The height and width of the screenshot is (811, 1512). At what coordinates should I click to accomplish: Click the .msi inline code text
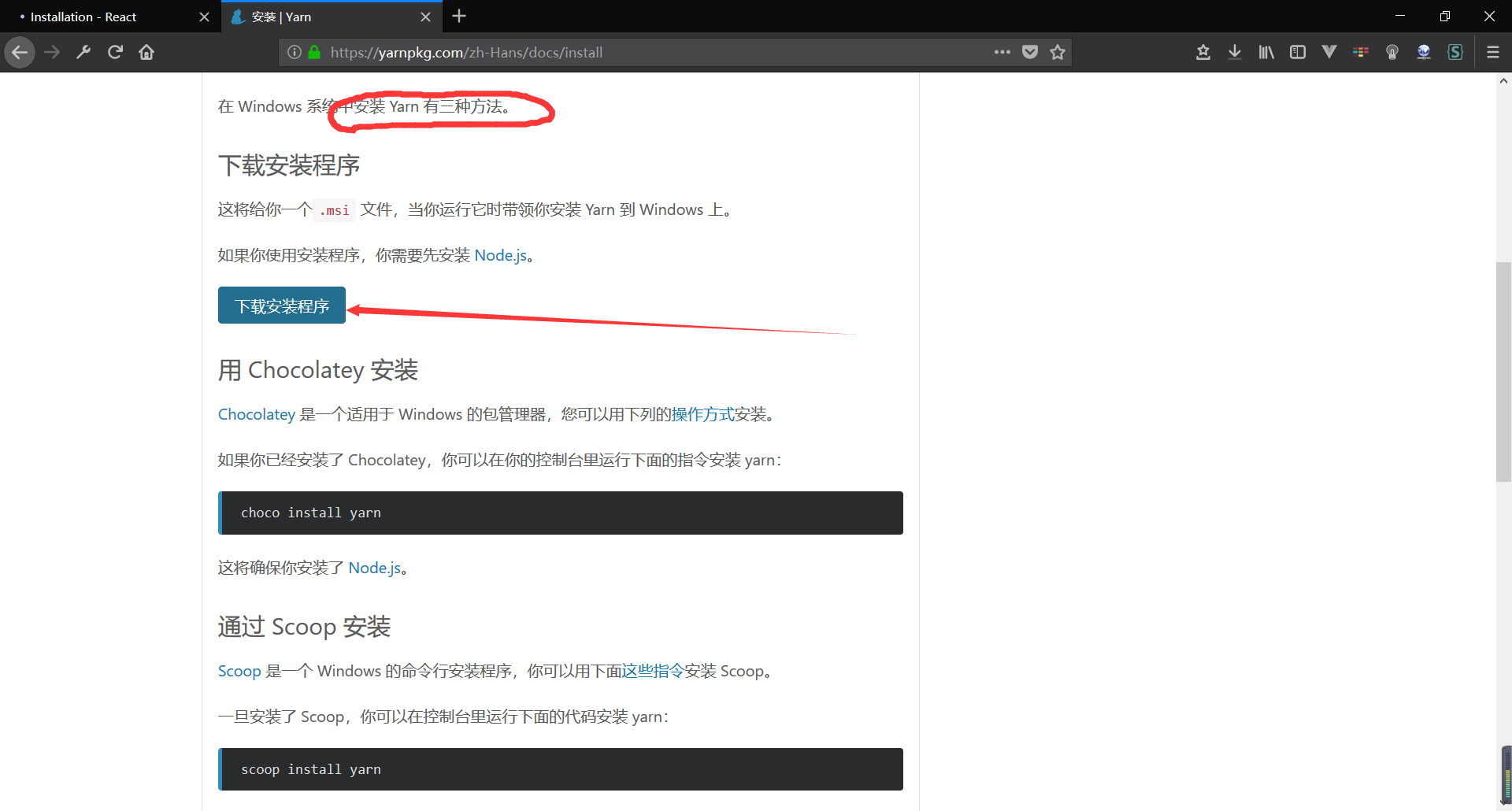[335, 210]
